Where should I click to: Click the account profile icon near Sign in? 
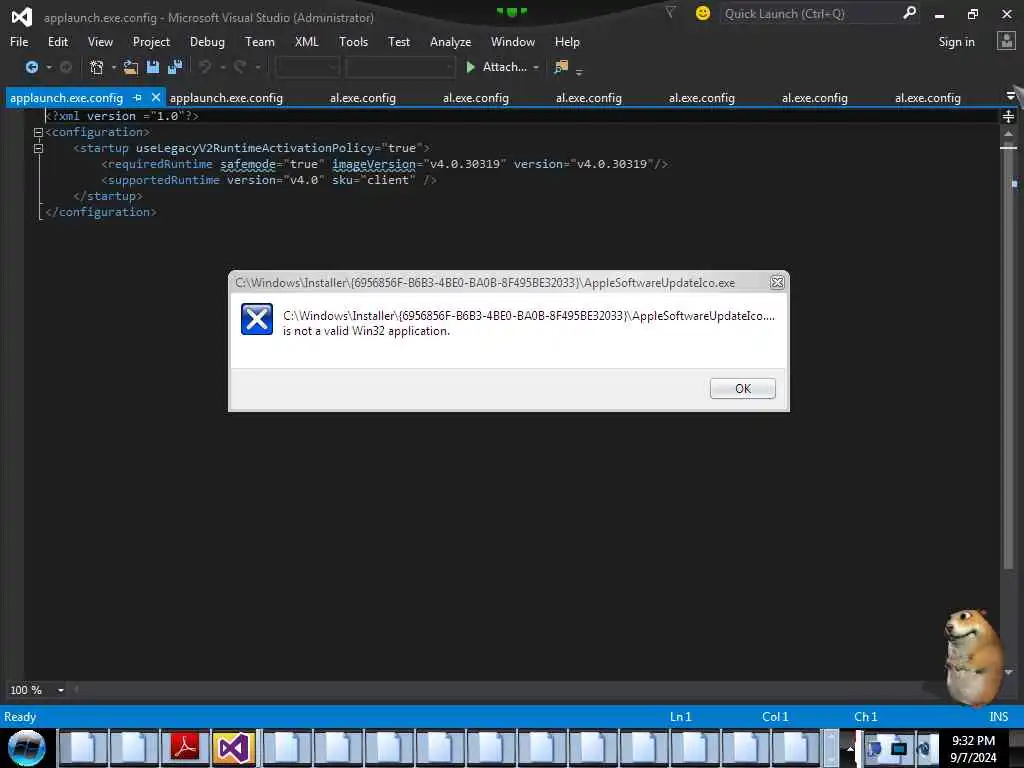coord(1006,41)
